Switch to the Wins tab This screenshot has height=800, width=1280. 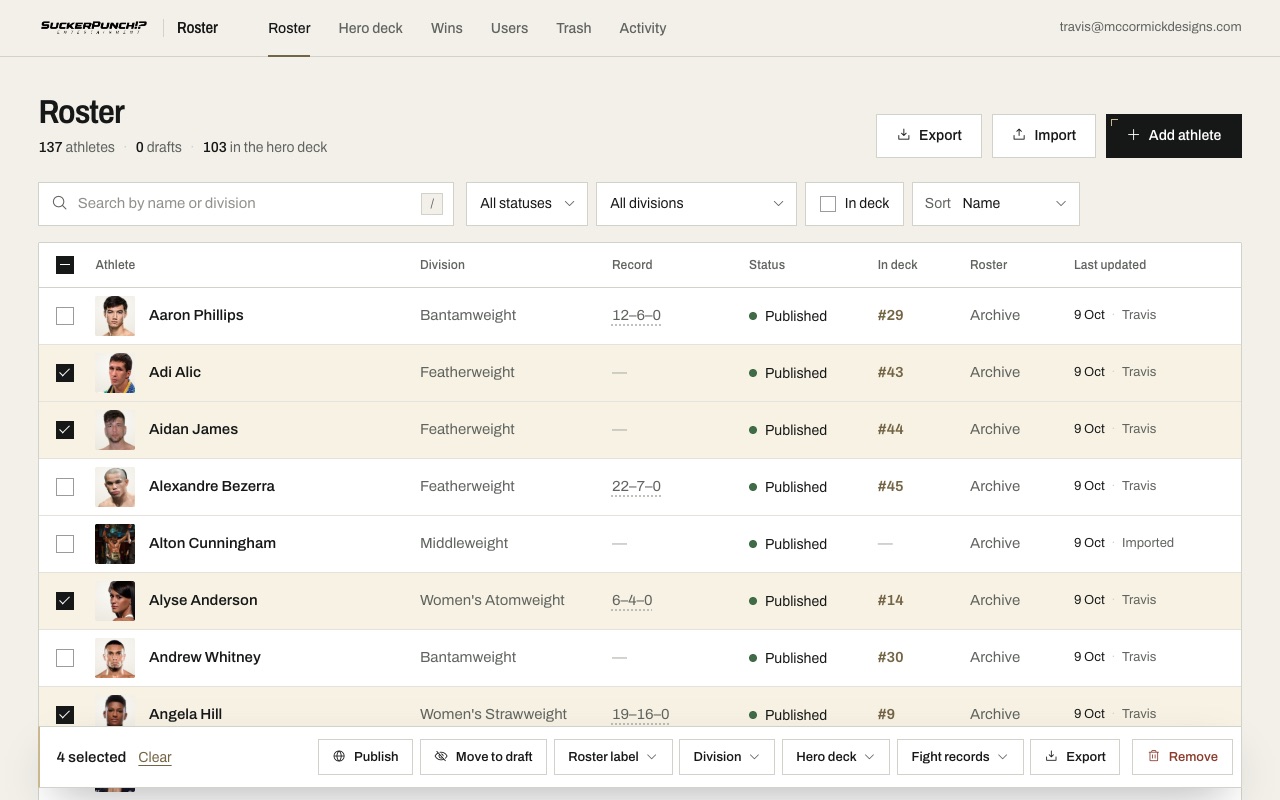click(x=447, y=28)
